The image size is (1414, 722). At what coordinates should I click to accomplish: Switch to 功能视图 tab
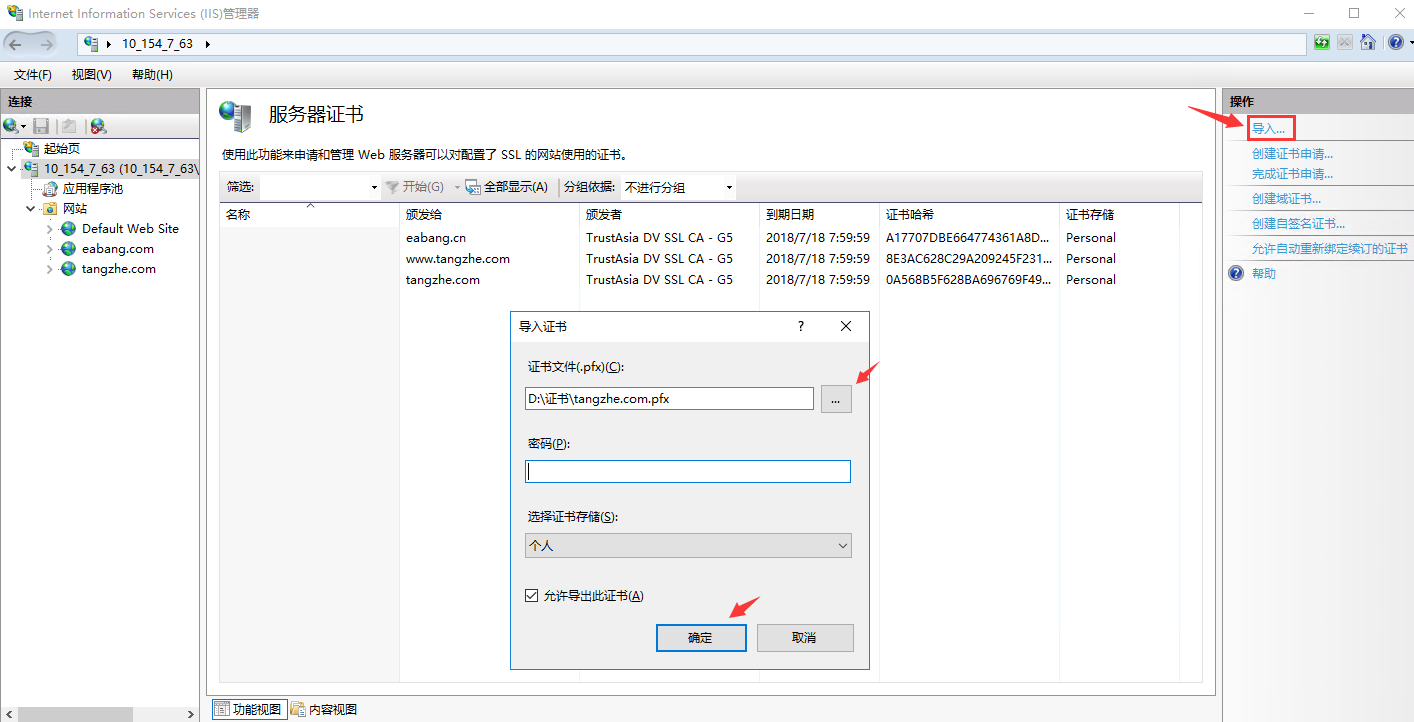[249, 709]
